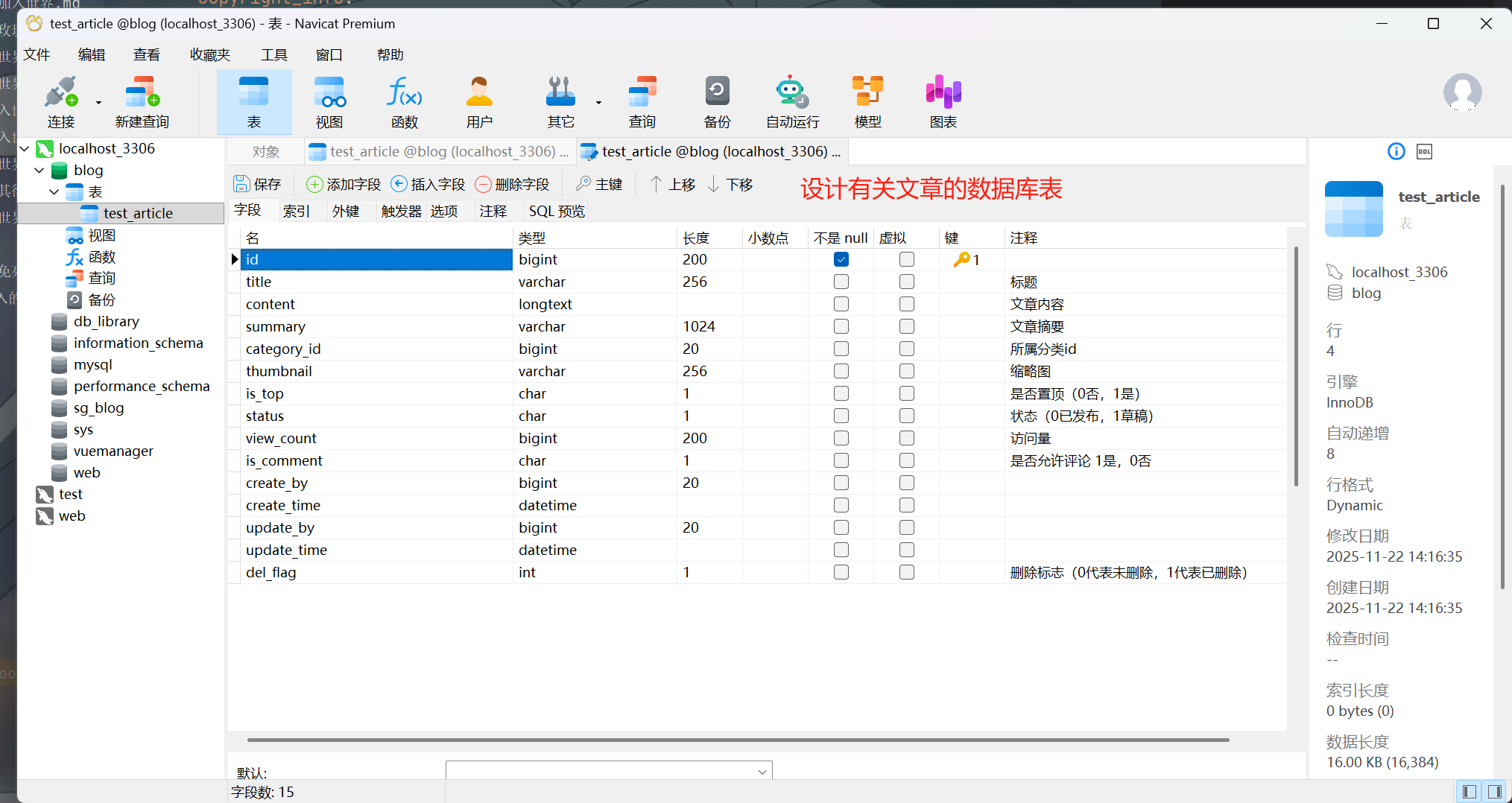Click the 视图 (View) toolbar icon
The height and width of the screenshot is (803, 1512).
(329, 101)
